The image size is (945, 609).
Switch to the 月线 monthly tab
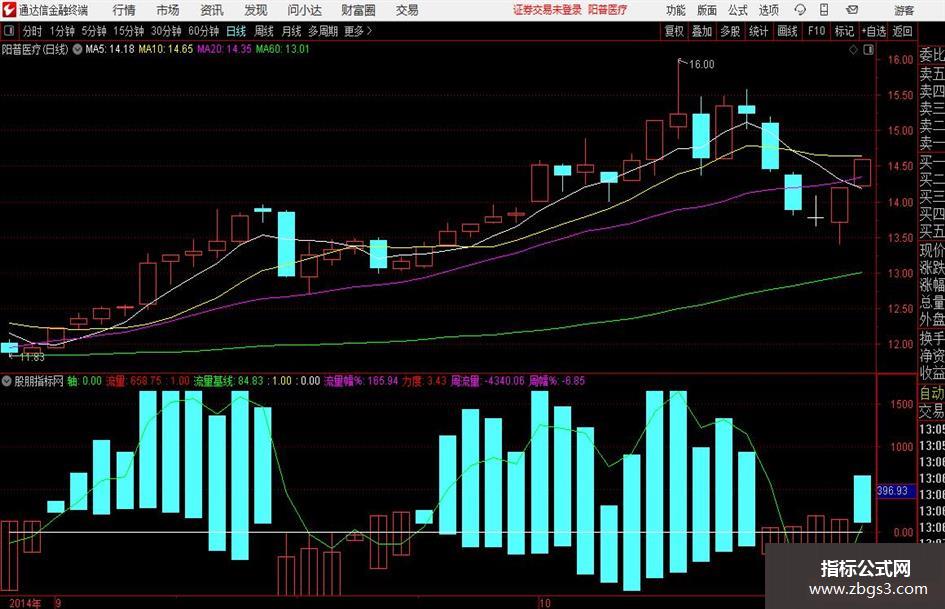291,31
